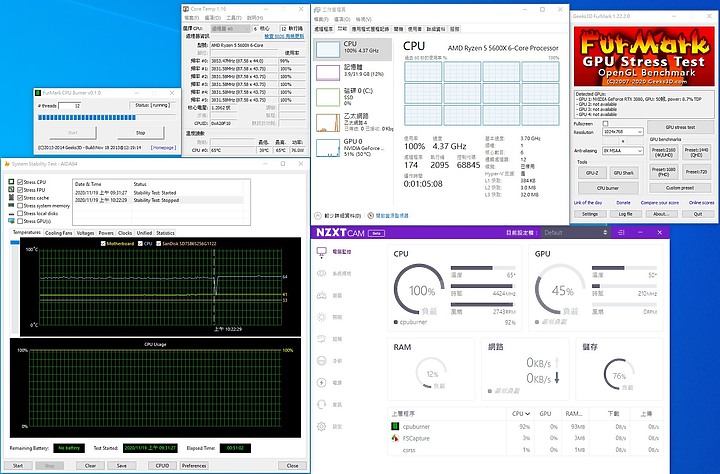Image resolution: width=720 pixels, height=474 pixels.
Task: Switch to Powers tab in AIDA64
Action: point(106,233)
